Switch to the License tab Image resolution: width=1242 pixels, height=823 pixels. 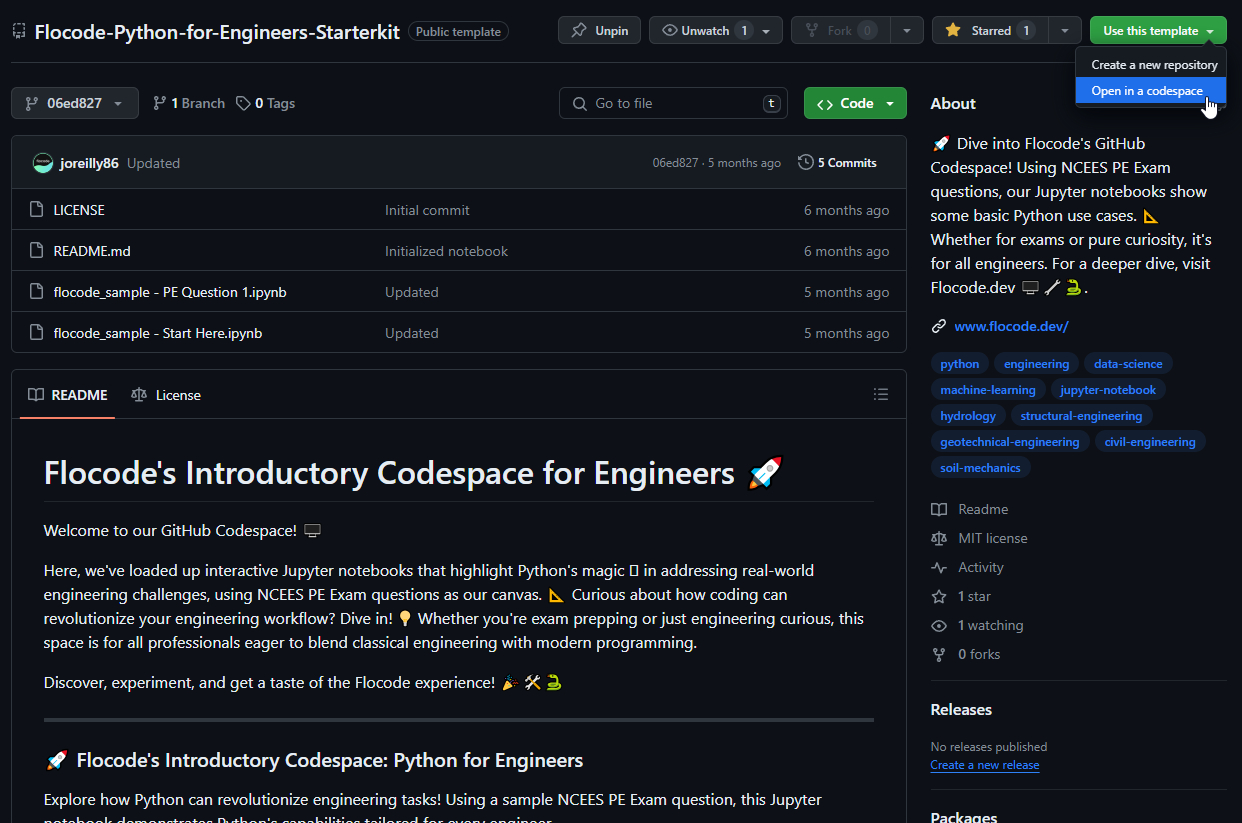[x=166, y=394]
